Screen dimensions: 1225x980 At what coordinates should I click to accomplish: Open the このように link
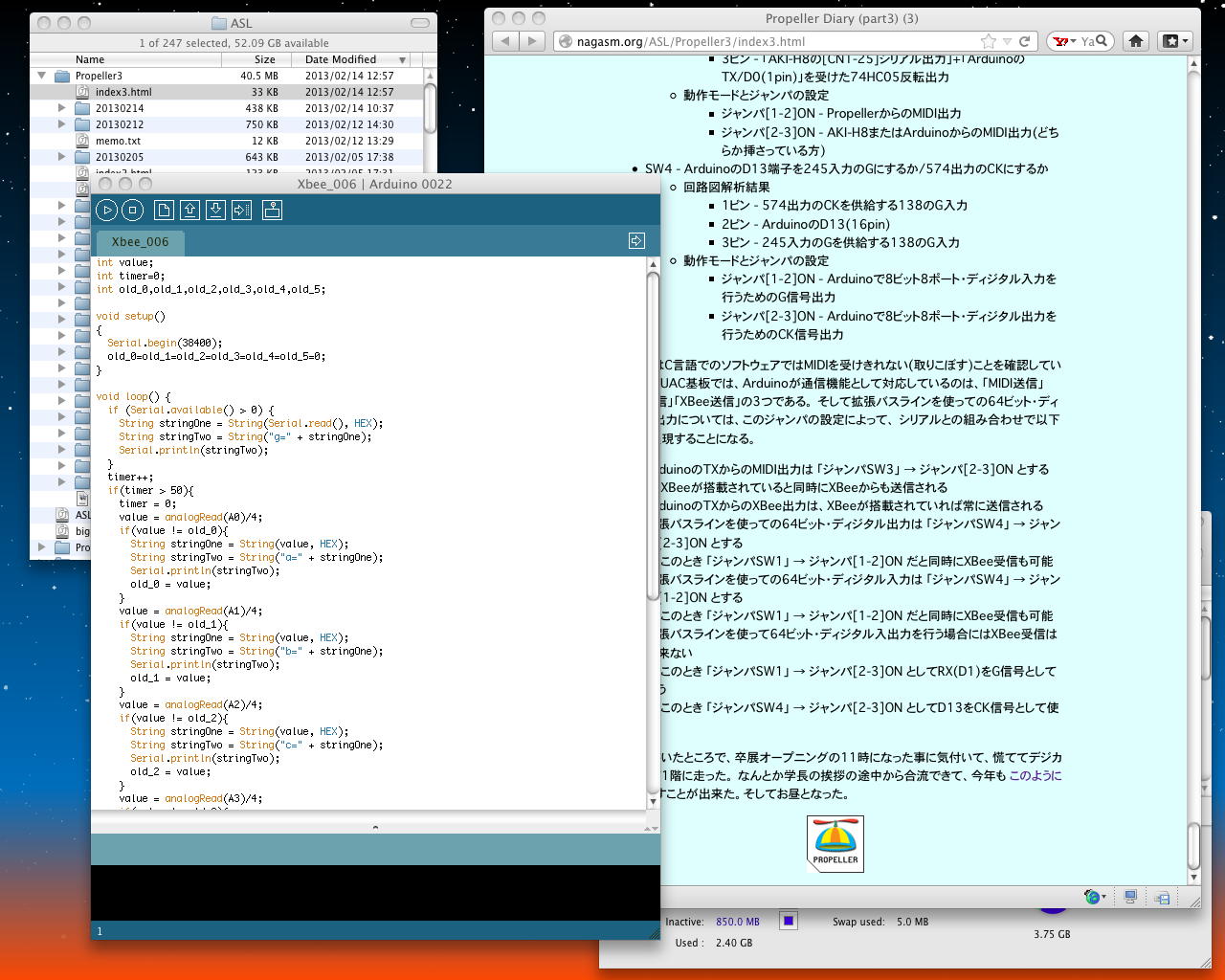(1035, 775)
